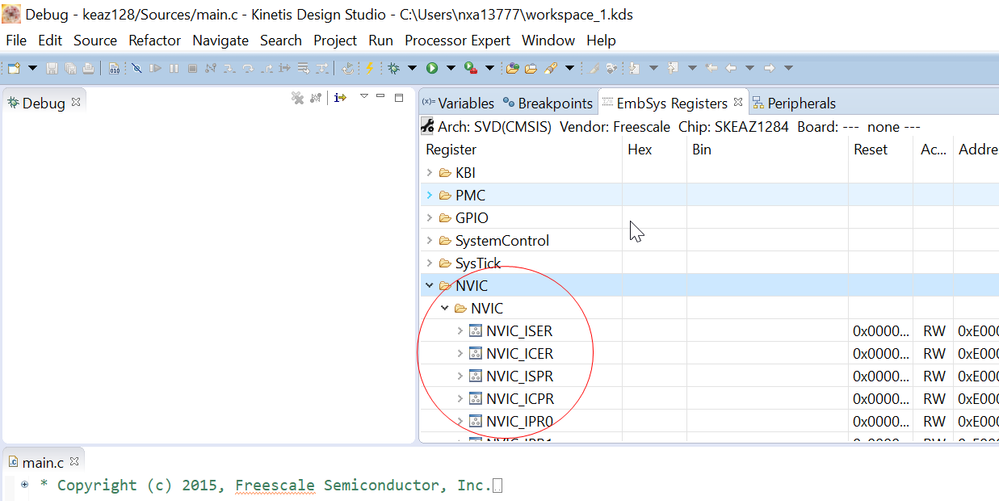Click Remove All Terminated Launches icon

point(297,98)
